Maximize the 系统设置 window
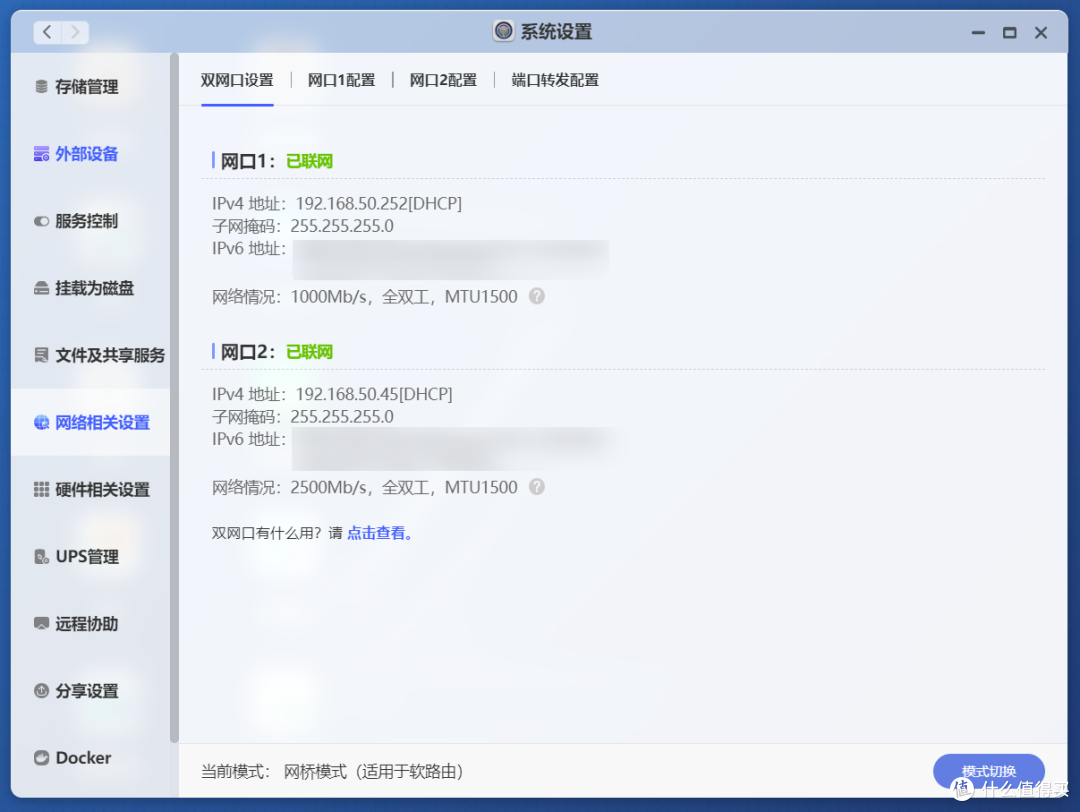The height and width of the screenshot is (812, 1080). tap(1010, 32)
